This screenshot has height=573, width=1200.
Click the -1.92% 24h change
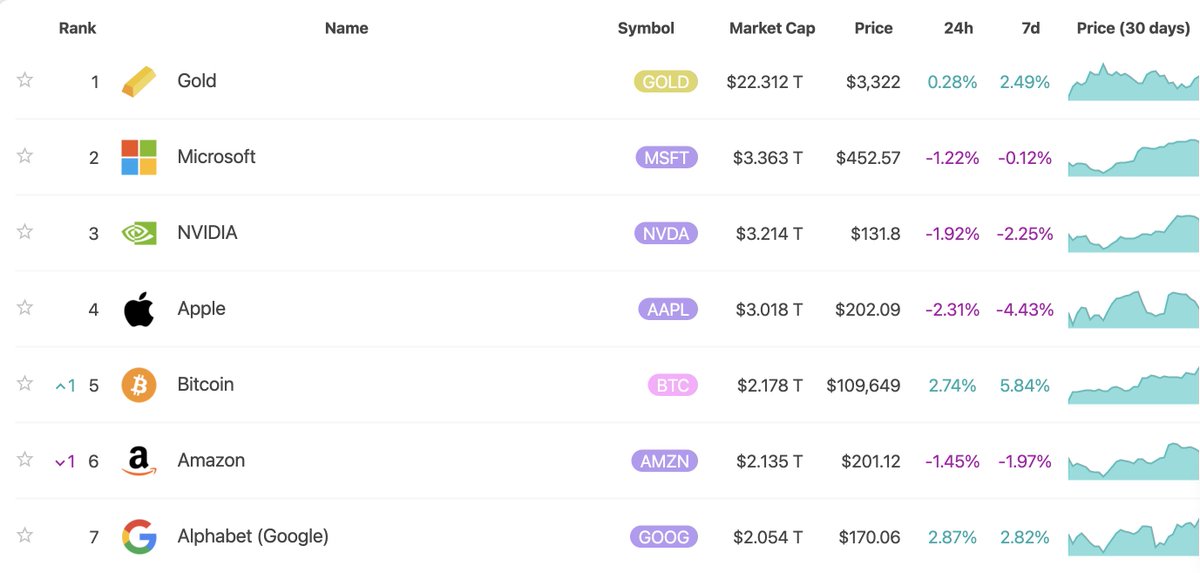point(952,234)
